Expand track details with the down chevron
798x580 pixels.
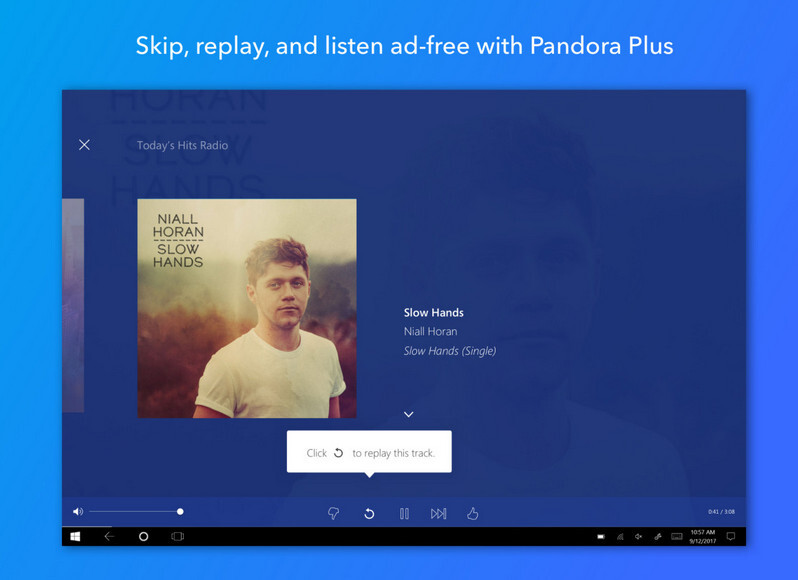(409, 414)
